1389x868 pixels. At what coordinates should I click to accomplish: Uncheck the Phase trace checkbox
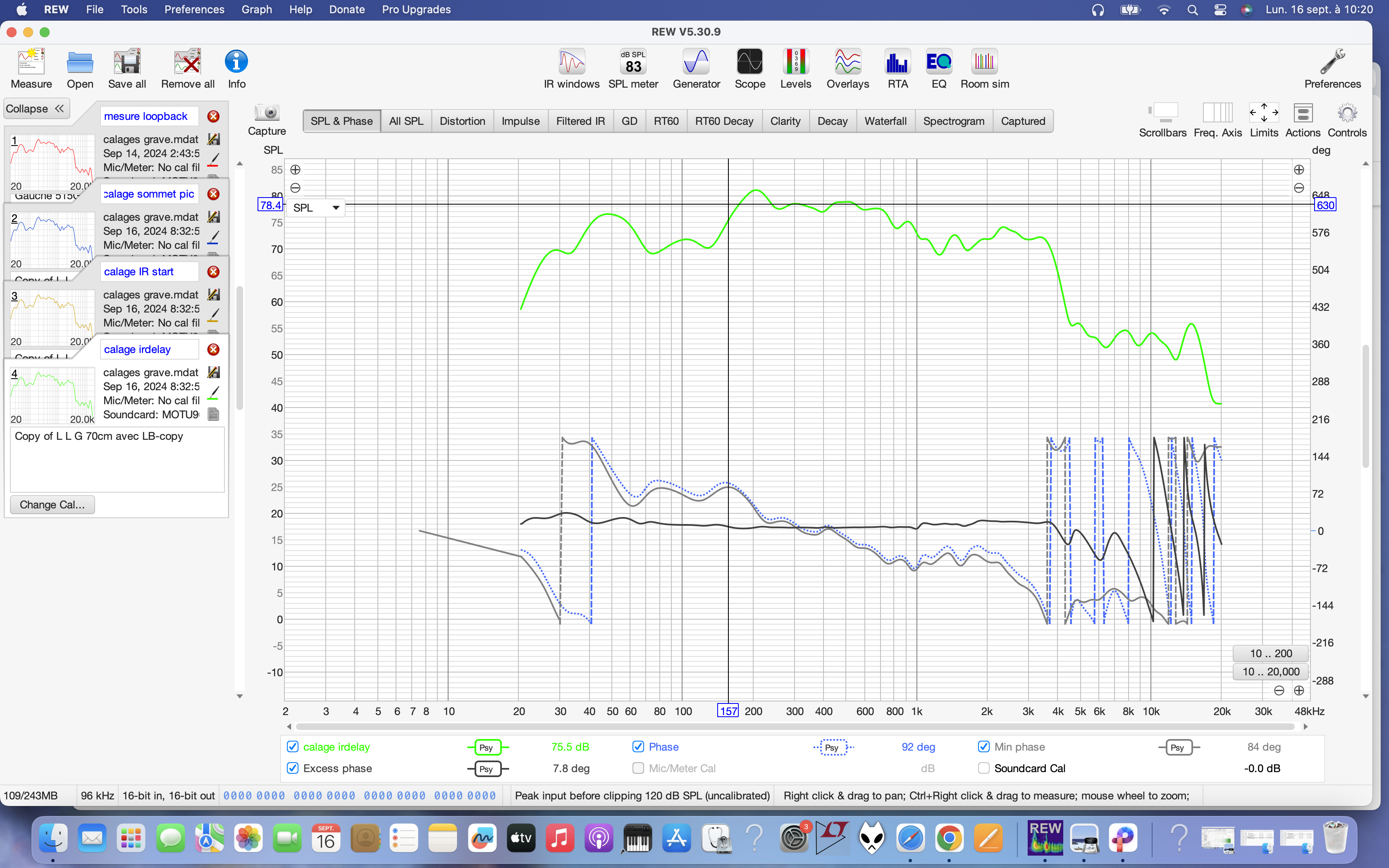(638, 746)
